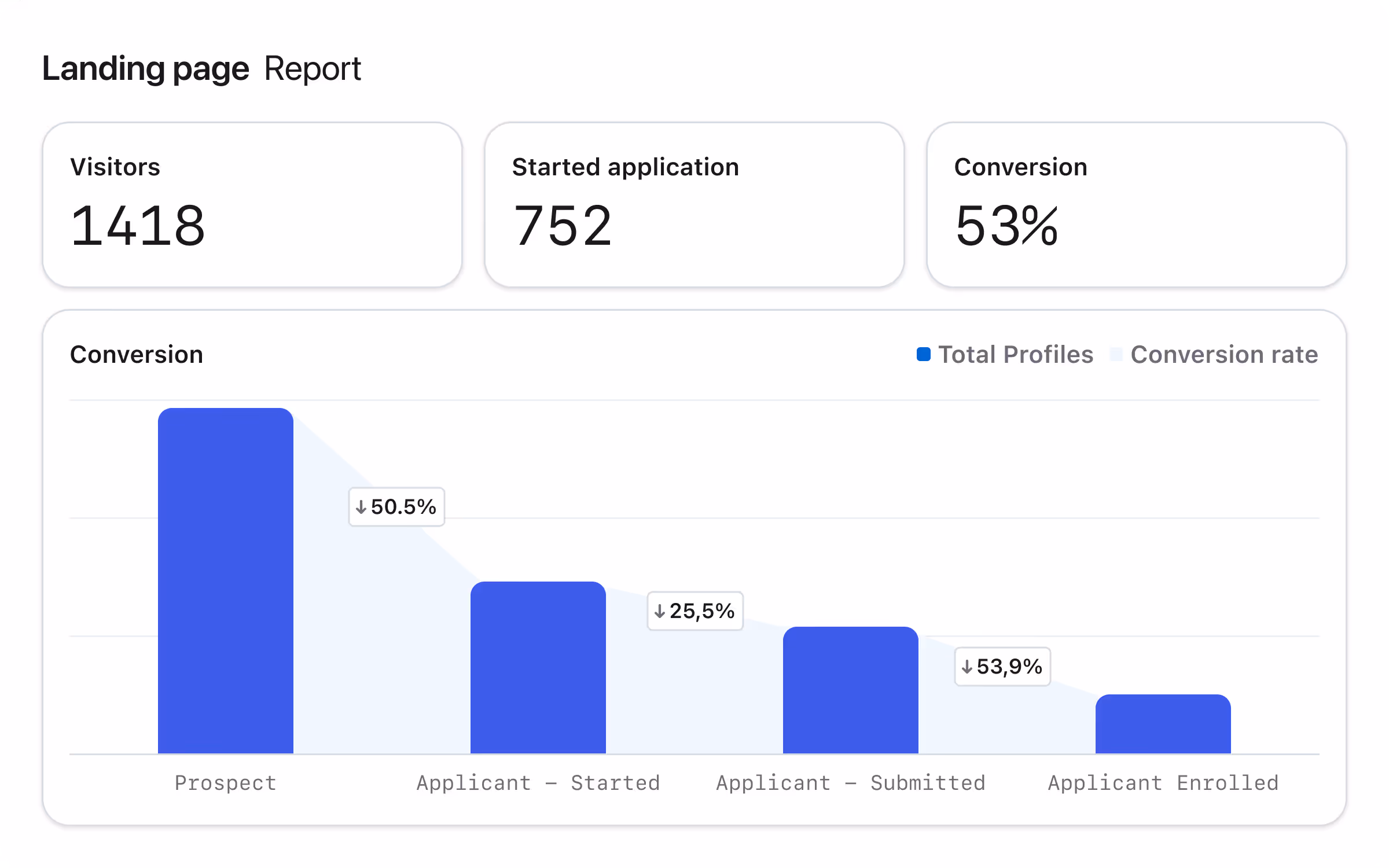Click the Prospect axis label

coord(225,782)
